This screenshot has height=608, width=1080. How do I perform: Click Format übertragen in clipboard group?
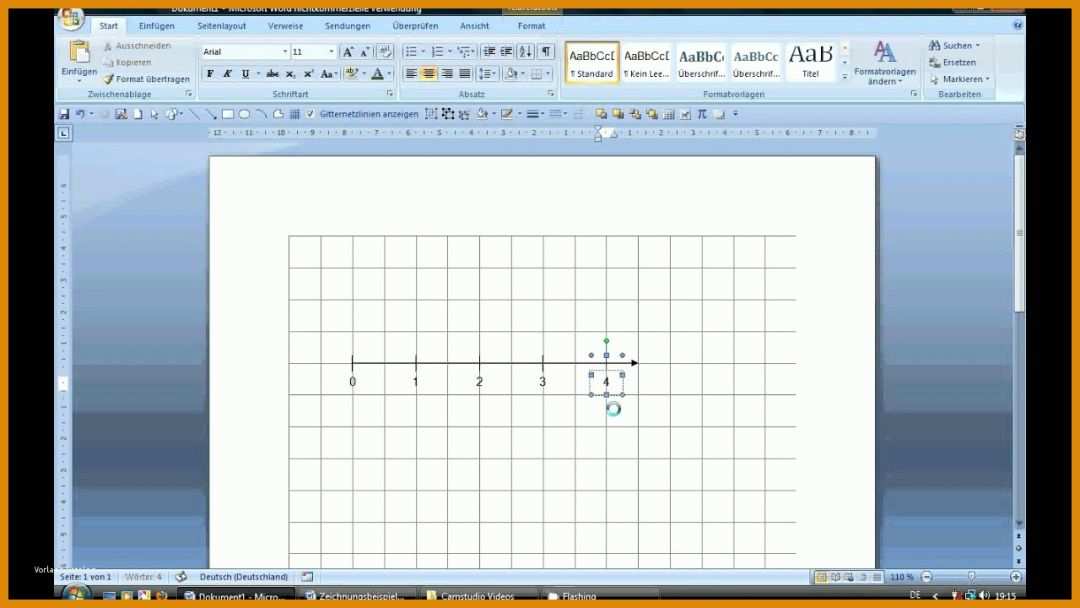point(146,79)
